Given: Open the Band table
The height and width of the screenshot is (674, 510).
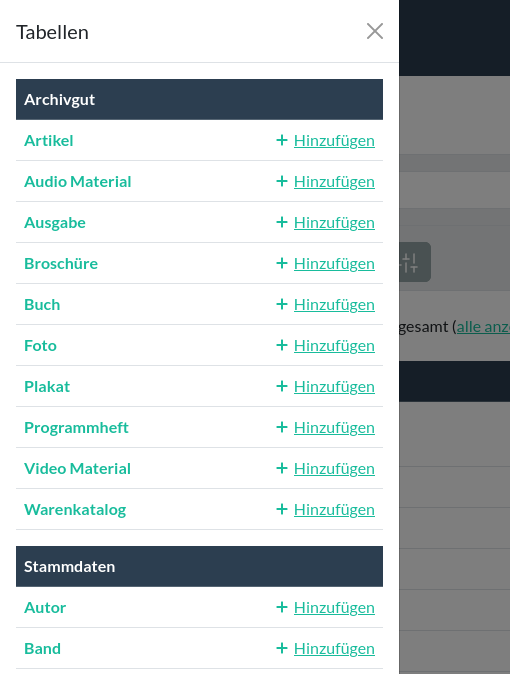Looking at the screenshot, I should point(42,648).
